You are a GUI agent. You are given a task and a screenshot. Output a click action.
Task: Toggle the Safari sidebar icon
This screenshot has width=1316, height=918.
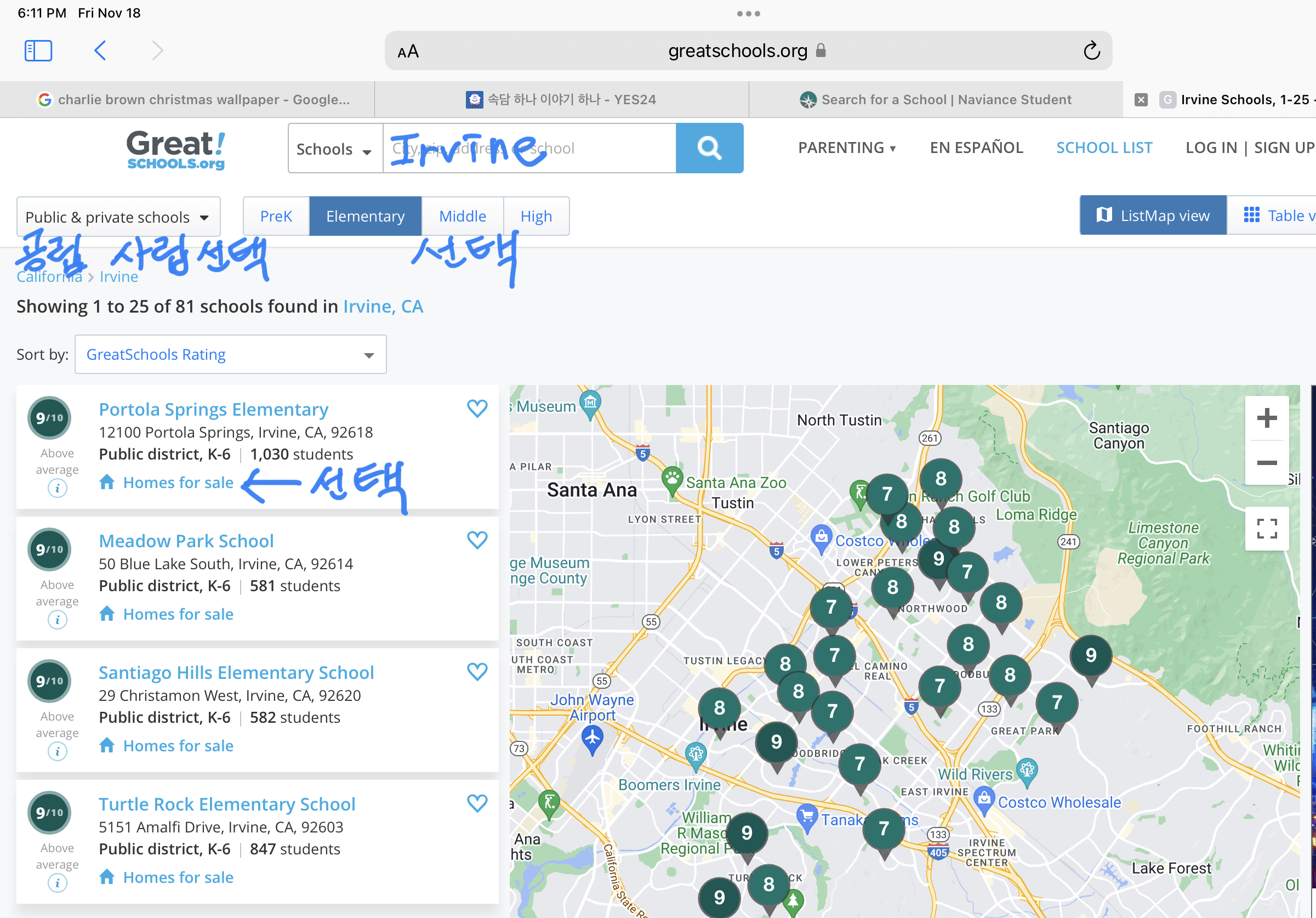[38, 50]
